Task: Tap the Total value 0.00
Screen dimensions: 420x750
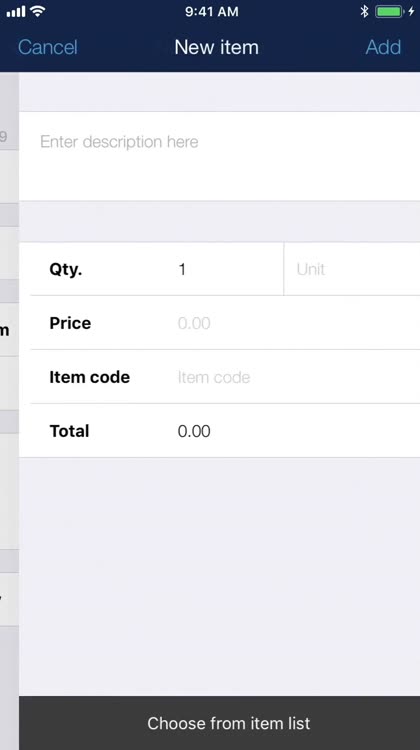Action: pyautogui.click(x=194, y=431)
